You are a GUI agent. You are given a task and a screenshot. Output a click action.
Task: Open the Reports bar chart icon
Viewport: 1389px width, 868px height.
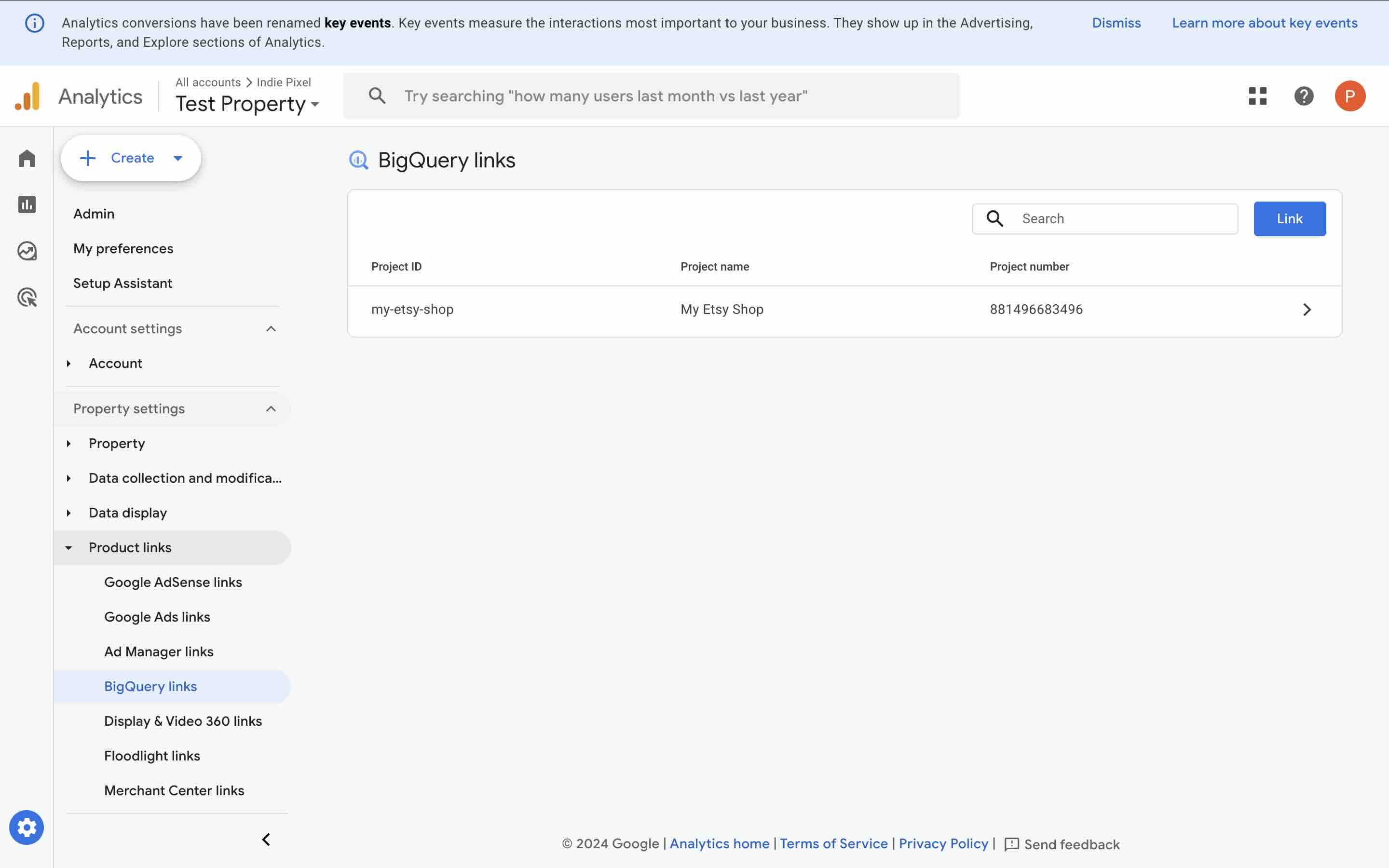coord(27,204)
